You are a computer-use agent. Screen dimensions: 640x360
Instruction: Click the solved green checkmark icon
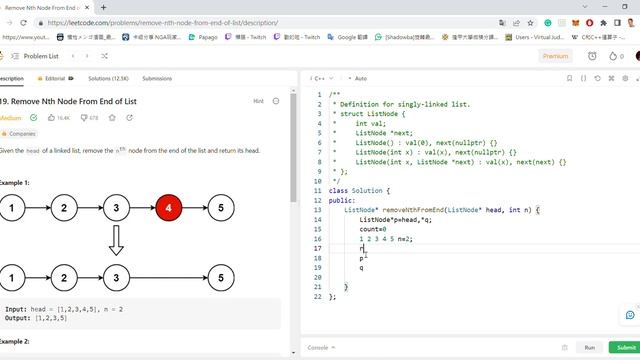33,118
